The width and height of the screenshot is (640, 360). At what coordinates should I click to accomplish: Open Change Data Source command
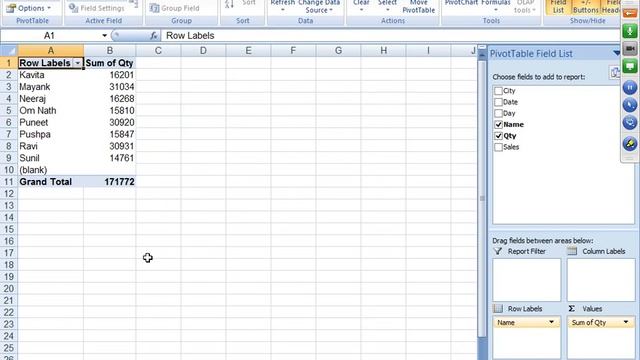click(x=319, y=7)
